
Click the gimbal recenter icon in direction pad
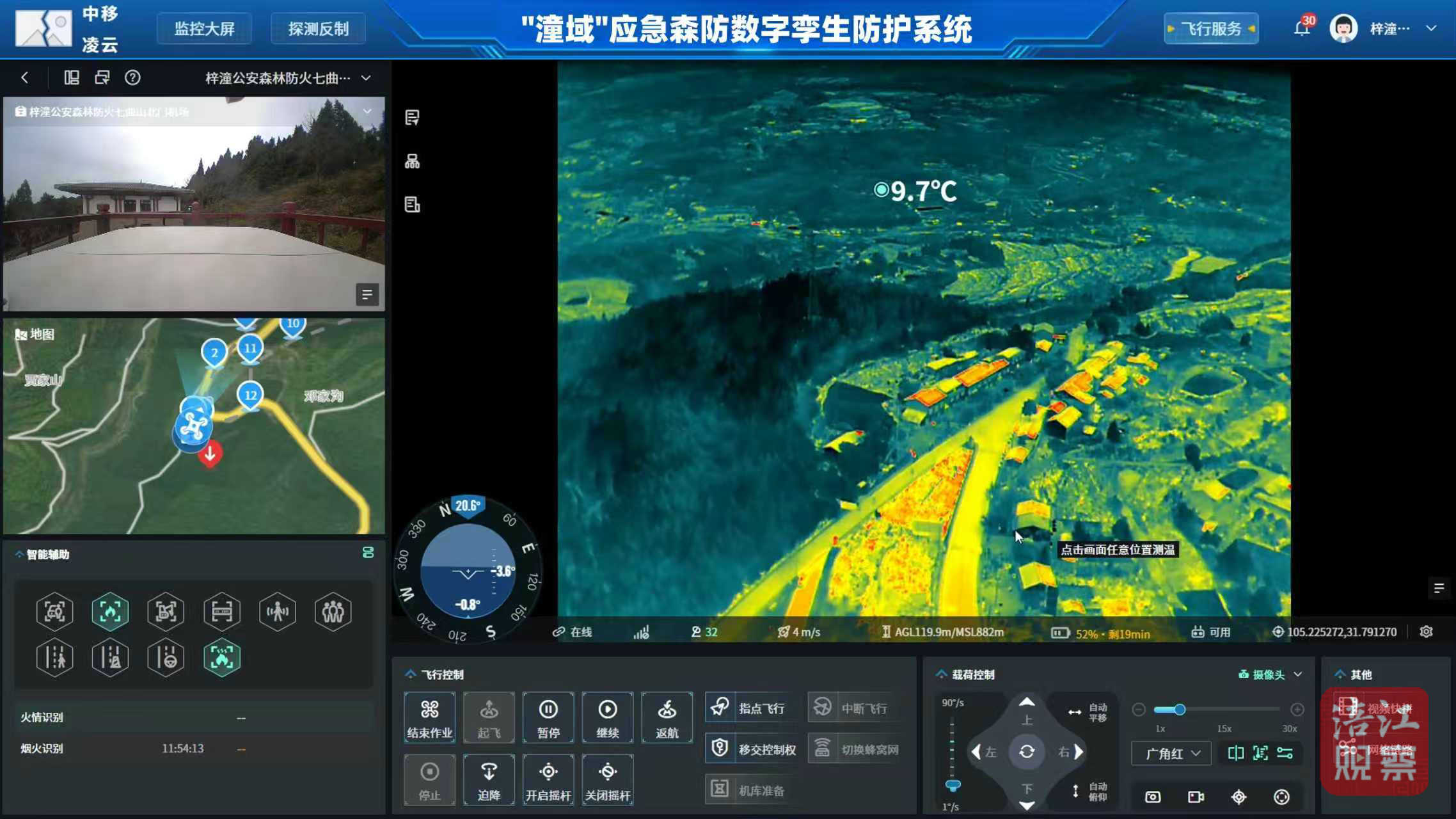click(x=1027, y=752)
